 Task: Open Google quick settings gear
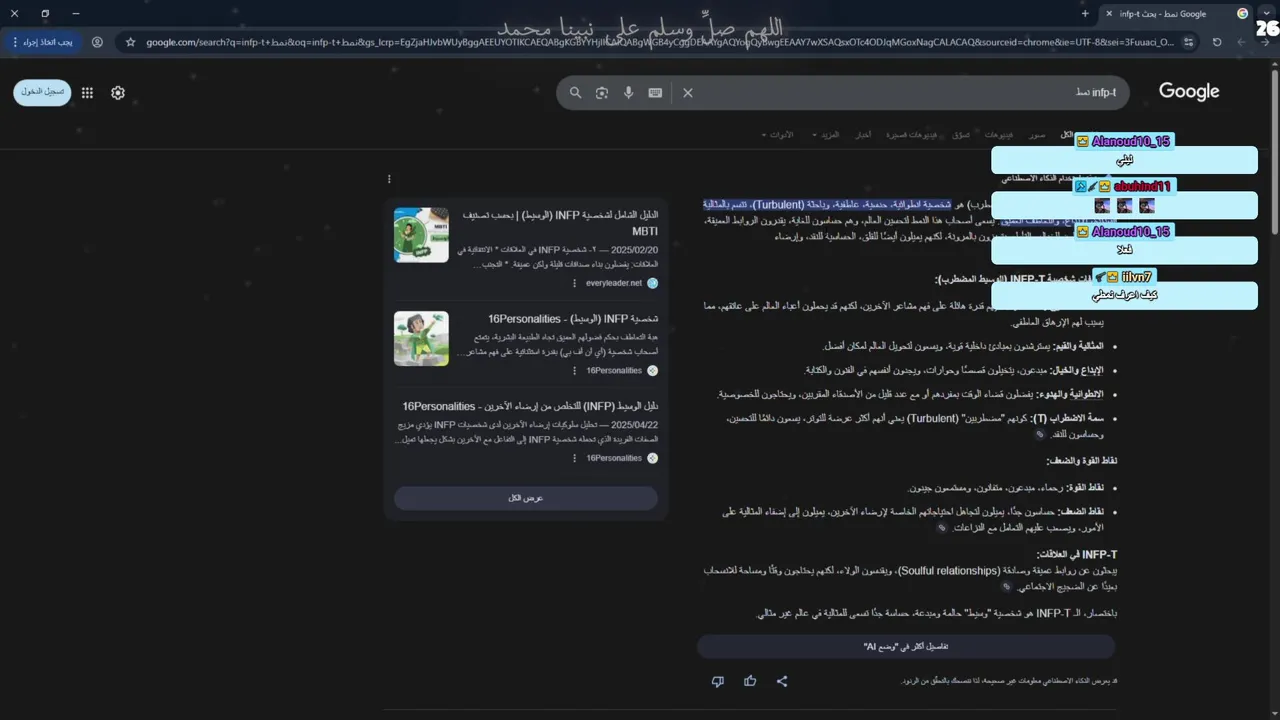pyautogui.click(x=118, y=92)
